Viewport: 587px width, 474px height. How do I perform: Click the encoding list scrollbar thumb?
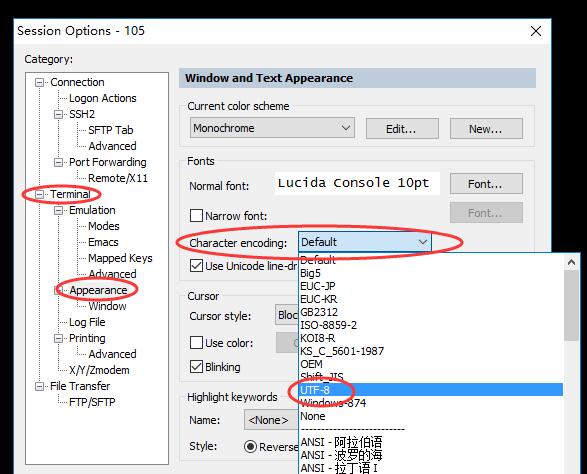click(x=571, y=306)
